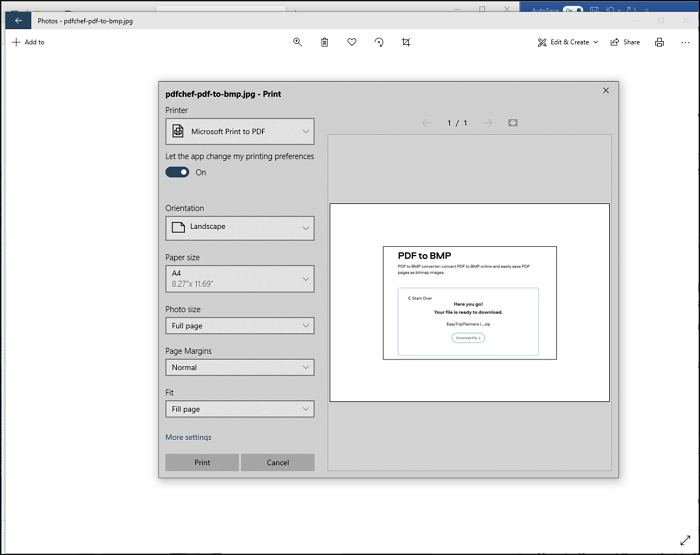
Task: Open the Edit & Create menu
Action: pos(567,42)
